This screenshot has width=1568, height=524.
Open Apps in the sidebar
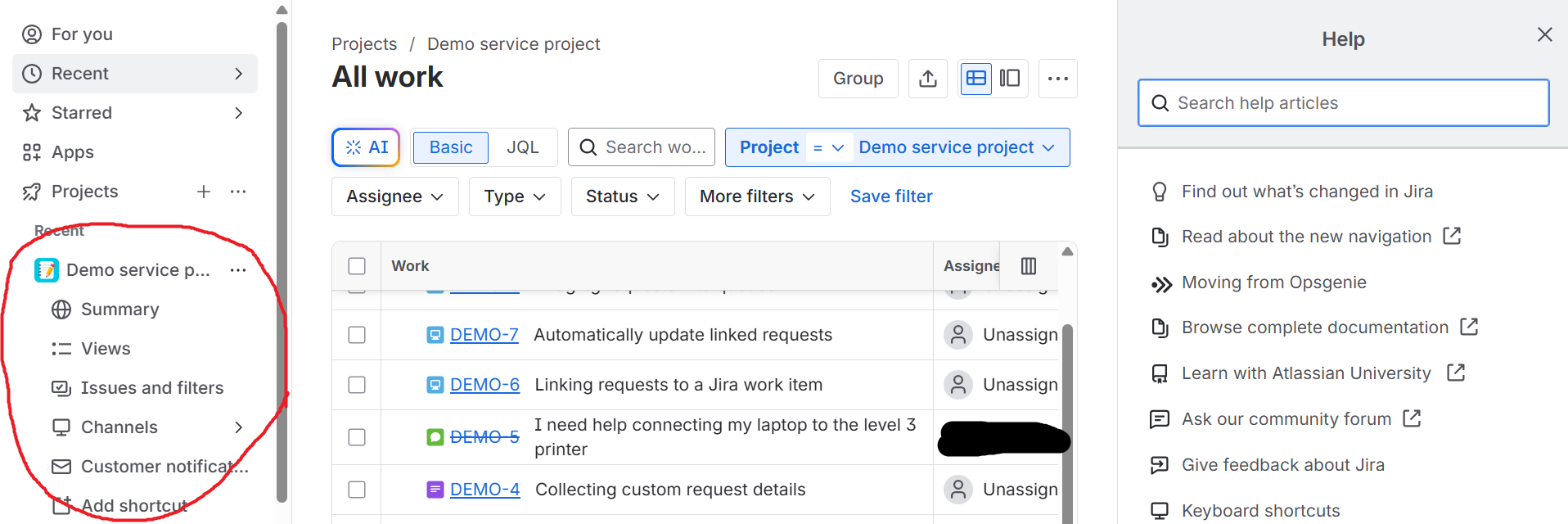point(135,152)
